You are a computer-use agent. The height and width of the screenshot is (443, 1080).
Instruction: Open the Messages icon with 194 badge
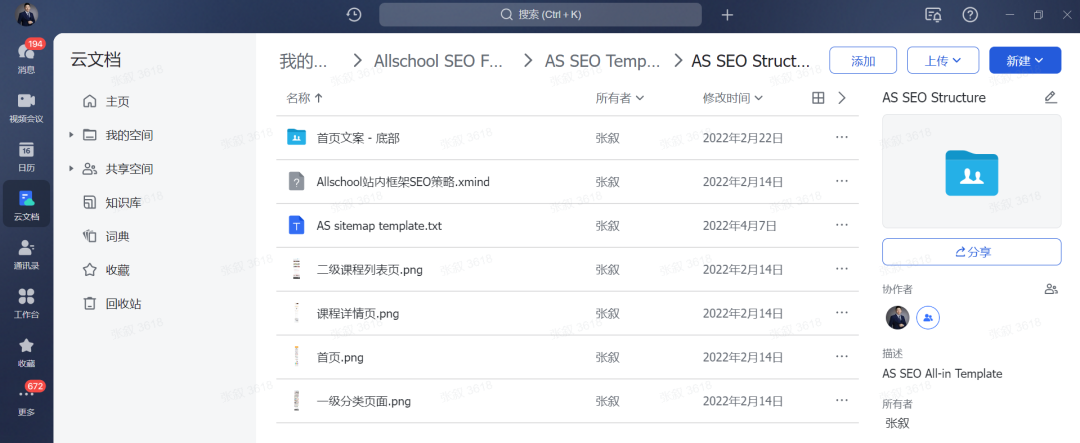tap(26, 56)
